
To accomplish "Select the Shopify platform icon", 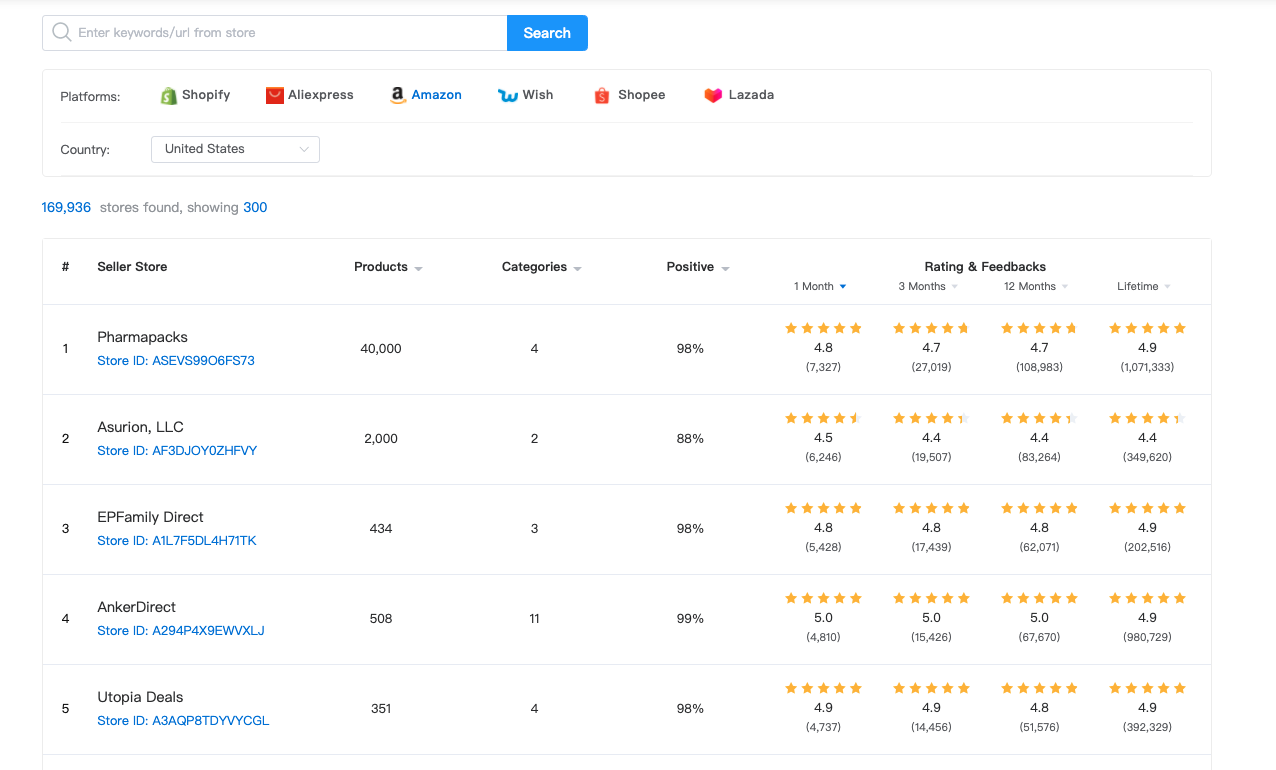I will pyautogui.click(x=168, y=95).
